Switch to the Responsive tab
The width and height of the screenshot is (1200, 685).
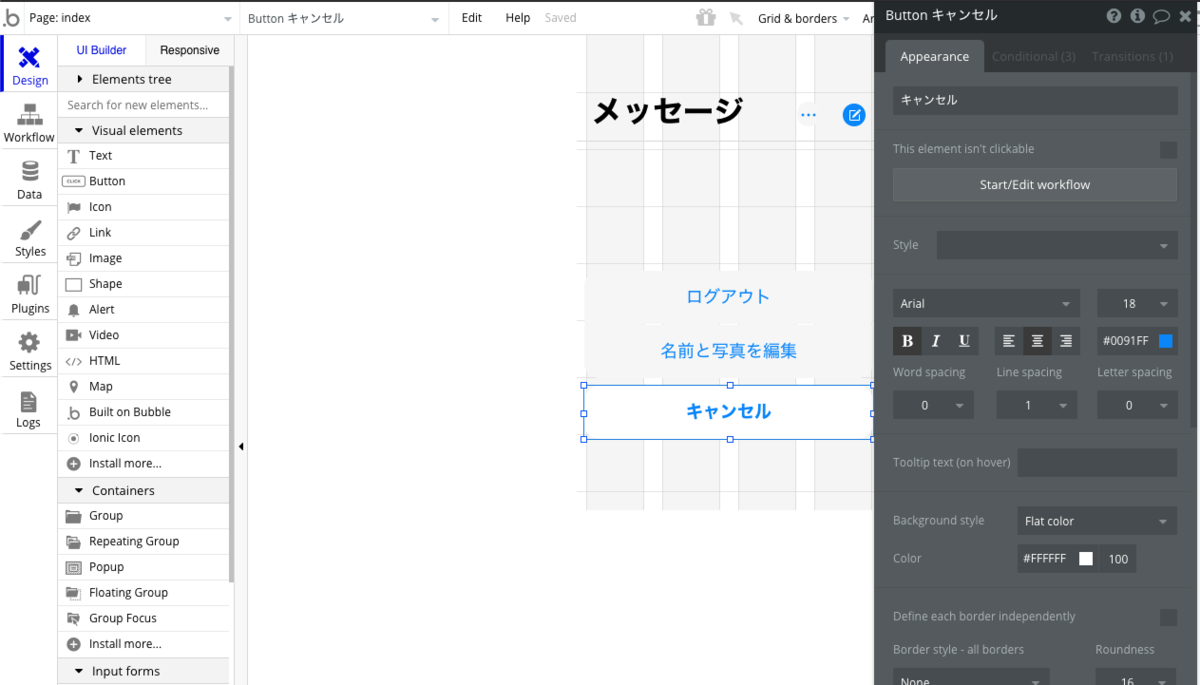click(x=189, y=50)
